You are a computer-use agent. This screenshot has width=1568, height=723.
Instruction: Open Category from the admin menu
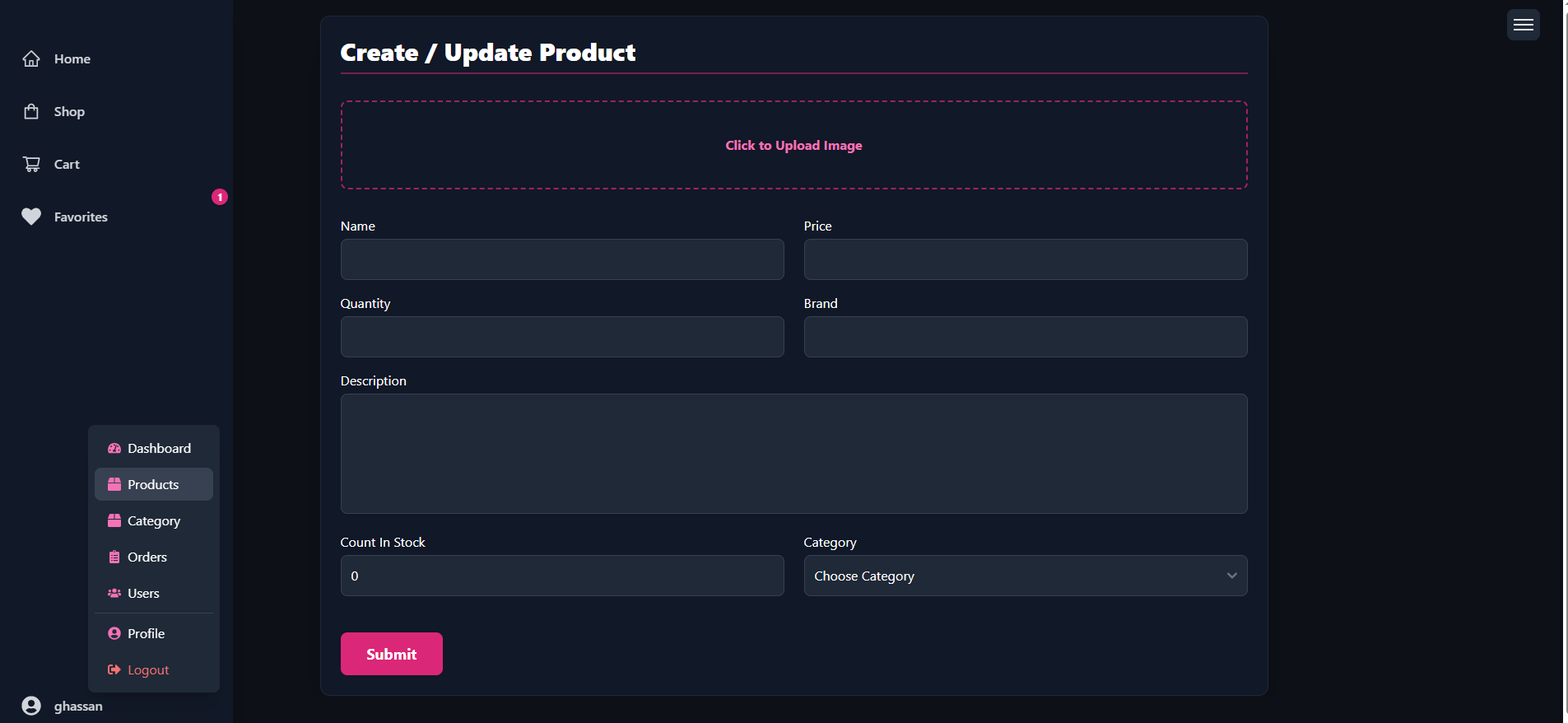click(153, 520)
